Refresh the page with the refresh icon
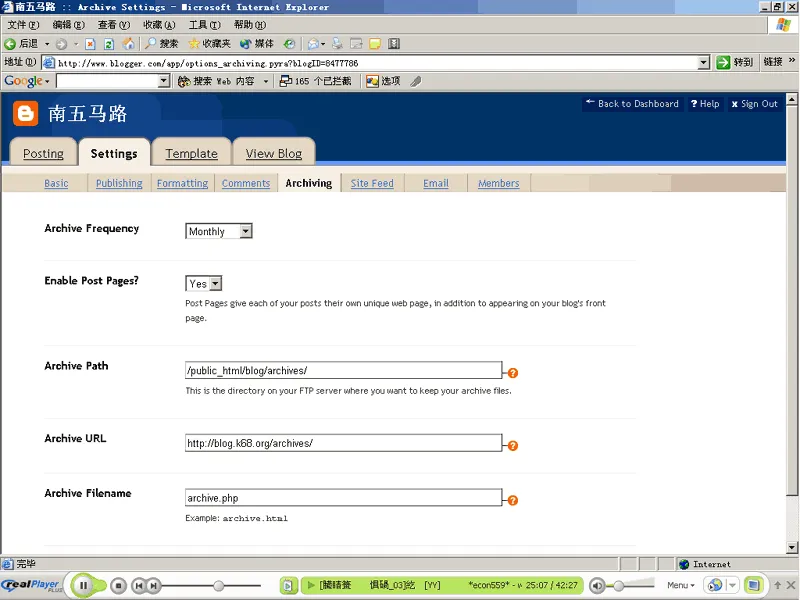The height and width of the screenshot is (600, 800). coord(108,44)
